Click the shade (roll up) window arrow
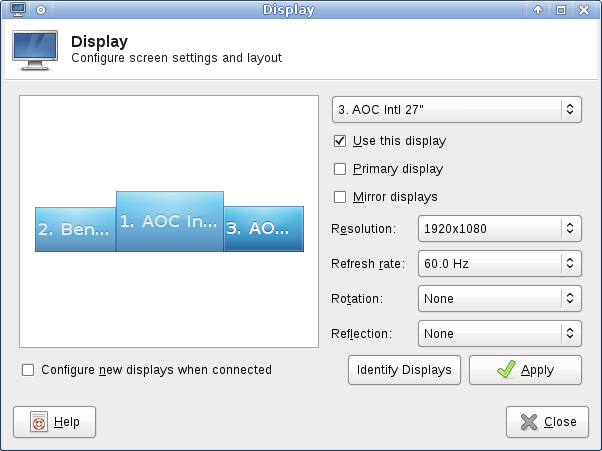 point(538,10)
